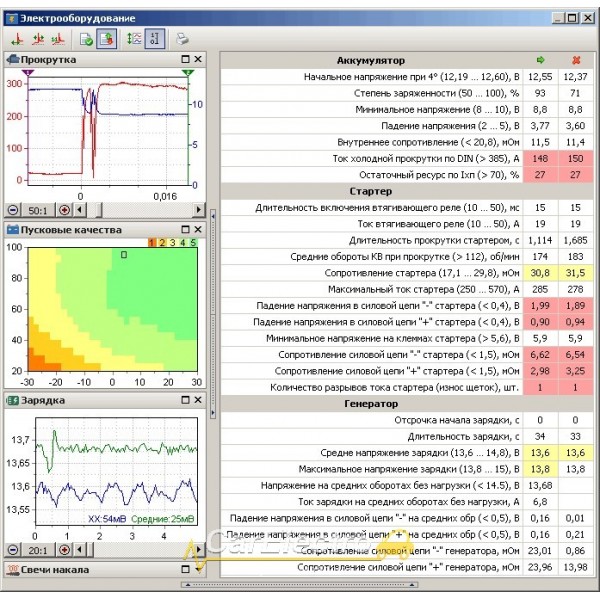
Task: Maximize the Прокрутка panel
Action: click(x=185, y=60)
